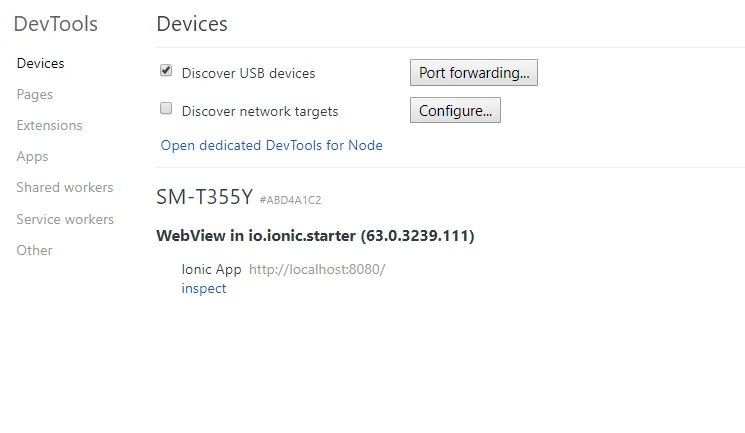The image size is (745, 433).
Task: Select Shared workers in sidebar
Action: click(x=65, y=187)
